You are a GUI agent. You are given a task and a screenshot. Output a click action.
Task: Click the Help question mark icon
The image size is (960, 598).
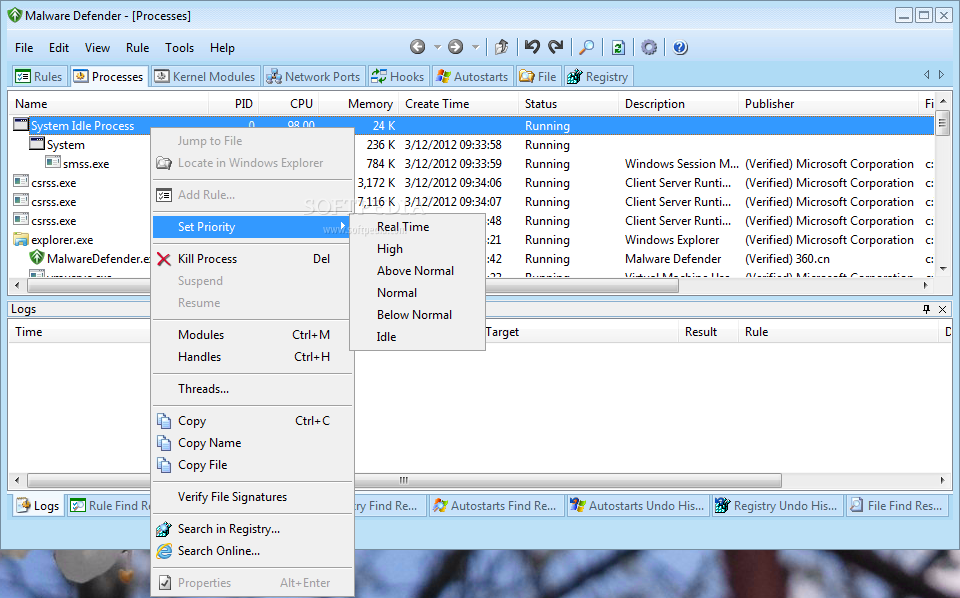pyautogui.click(x=680, y=47)
